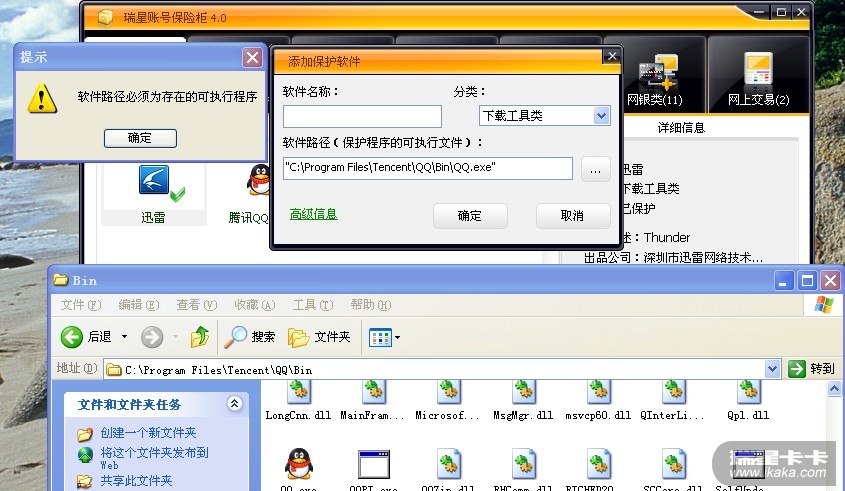The height and width of the screenshot is (491, 845).
Task: Open the 编辑(E) menu in Bin window
Action: click(x=138, y=305)
